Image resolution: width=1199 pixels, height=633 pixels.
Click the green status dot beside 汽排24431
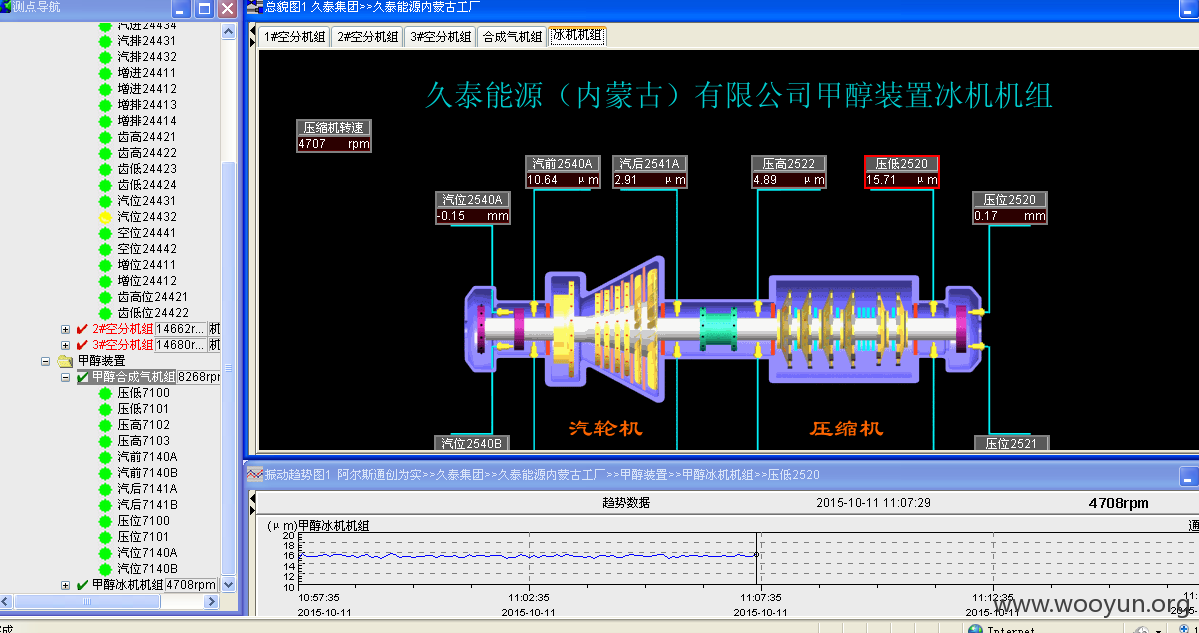106,41
